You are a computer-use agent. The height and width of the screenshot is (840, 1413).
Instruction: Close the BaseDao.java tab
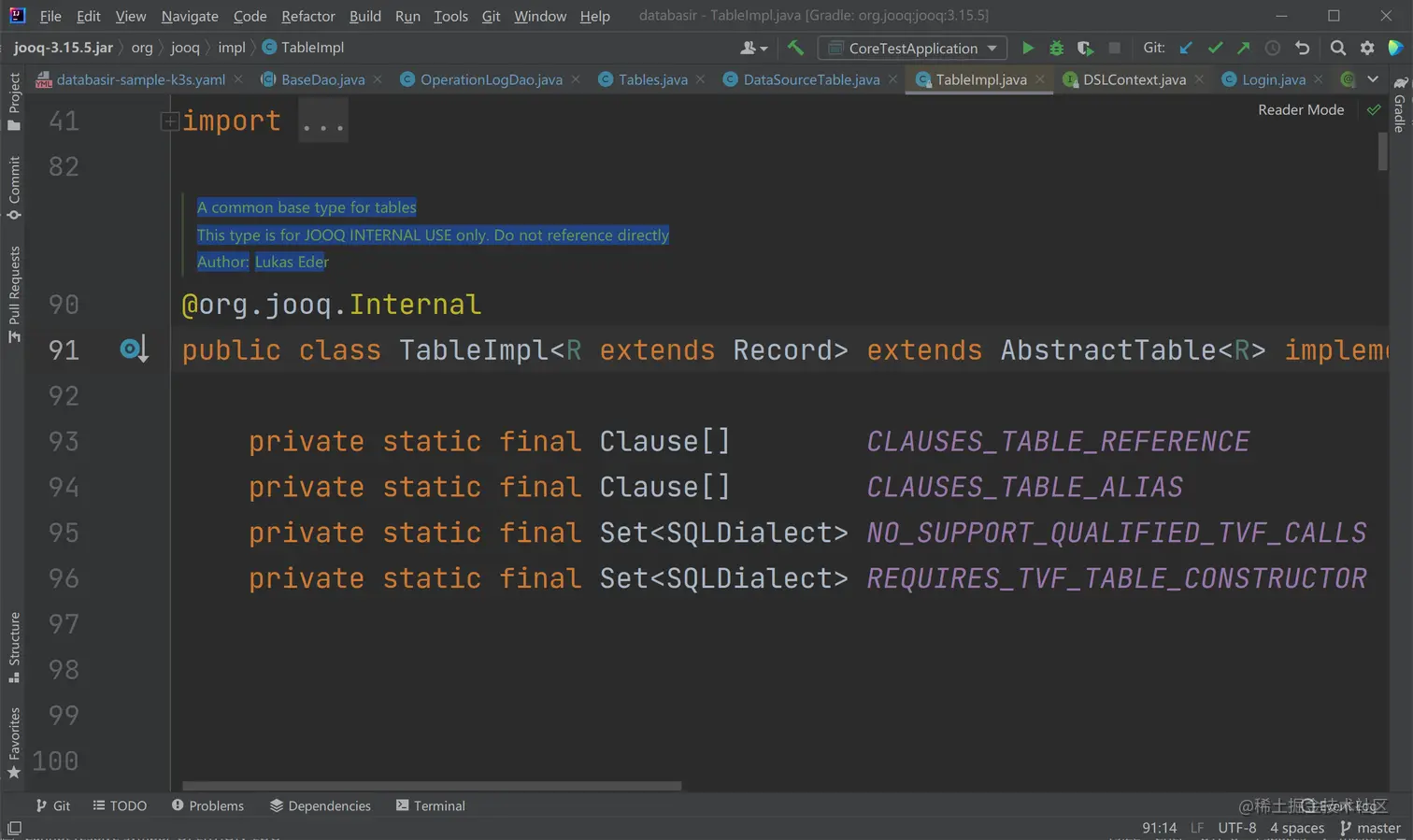[378, 79]
